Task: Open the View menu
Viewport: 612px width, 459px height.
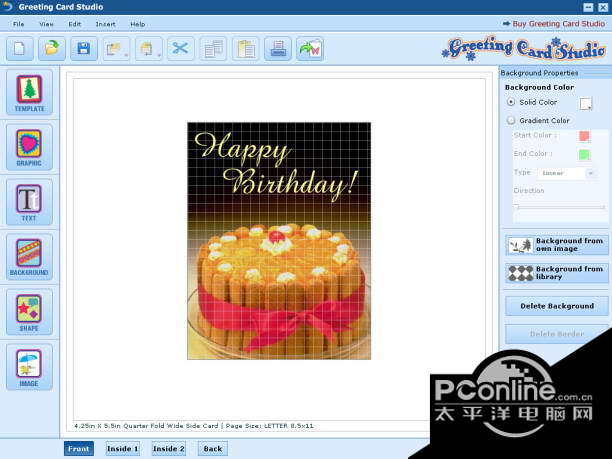Action: coord(46,24)
